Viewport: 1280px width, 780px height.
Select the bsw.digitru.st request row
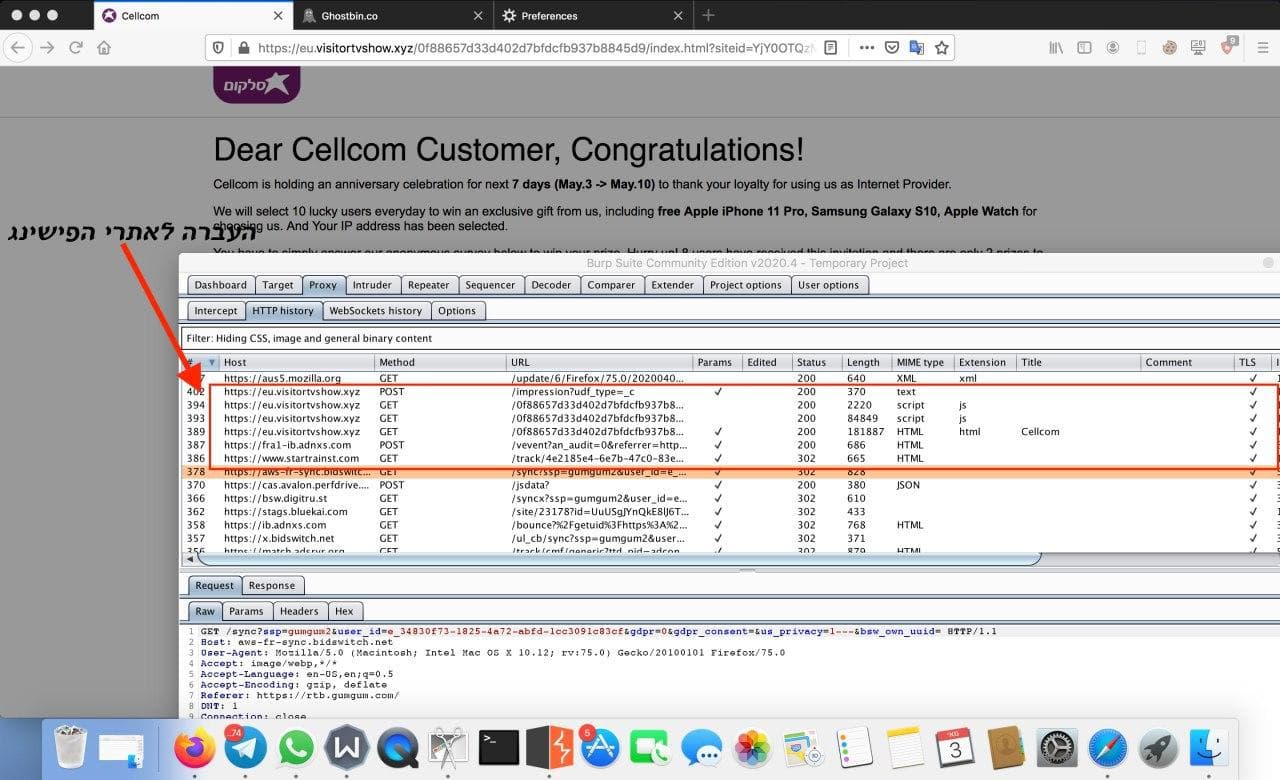730,498
